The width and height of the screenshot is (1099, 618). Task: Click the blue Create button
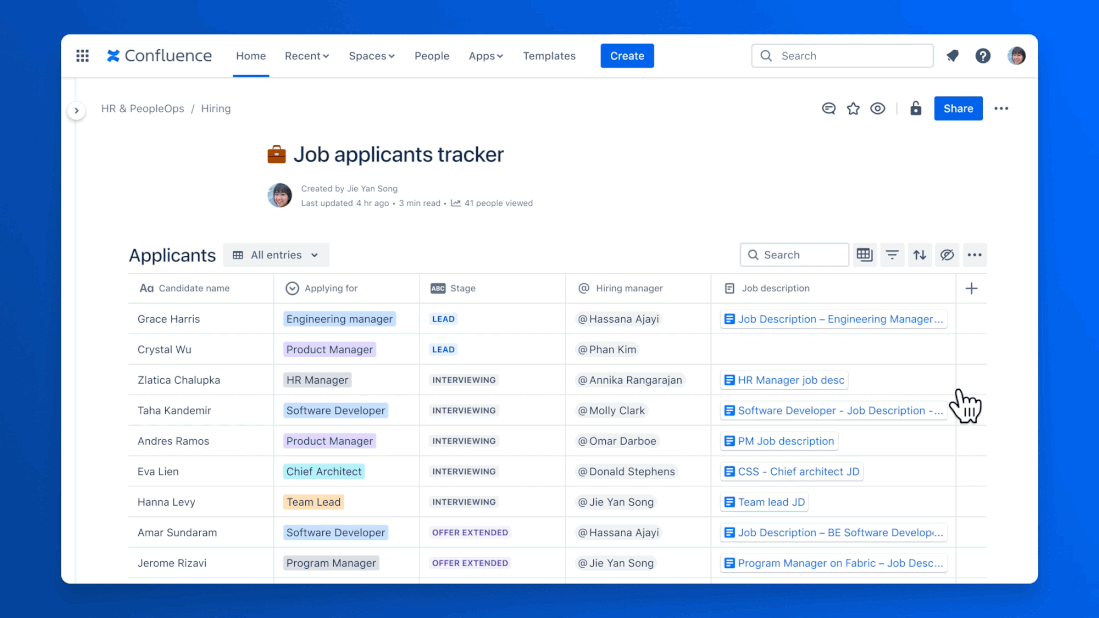point(627,56)
